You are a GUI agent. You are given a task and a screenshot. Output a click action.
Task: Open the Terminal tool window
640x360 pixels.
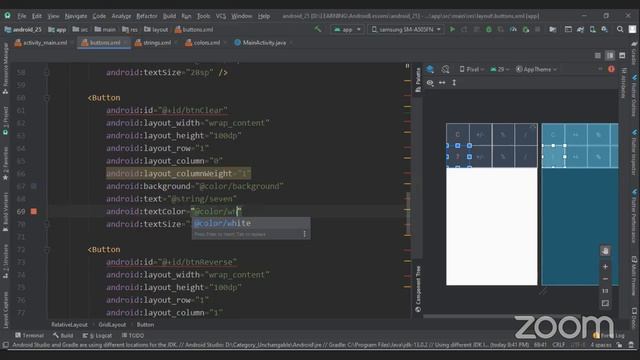(x=29, y=335)
